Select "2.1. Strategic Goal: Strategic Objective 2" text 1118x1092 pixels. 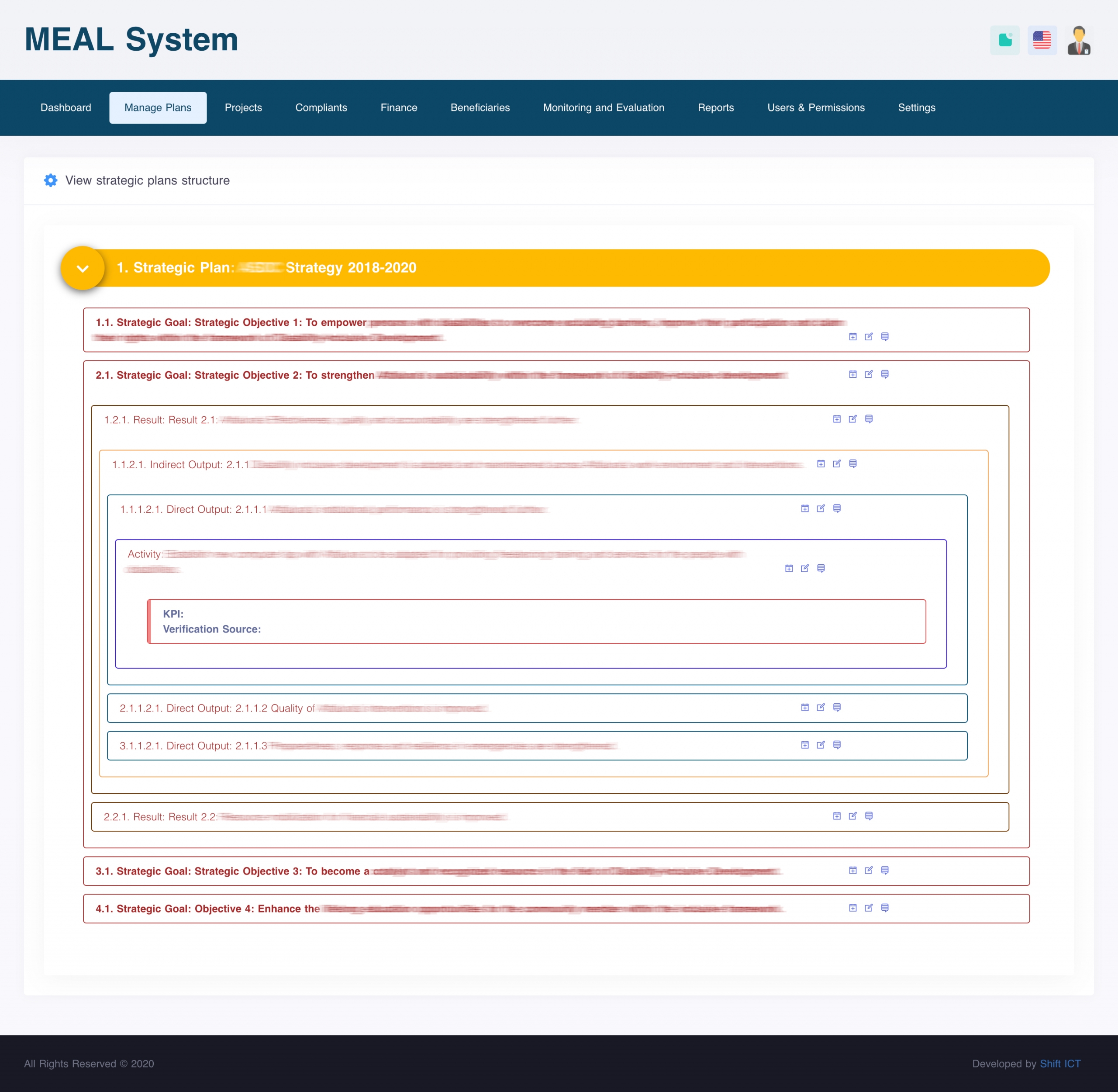(x=198, y=375)
